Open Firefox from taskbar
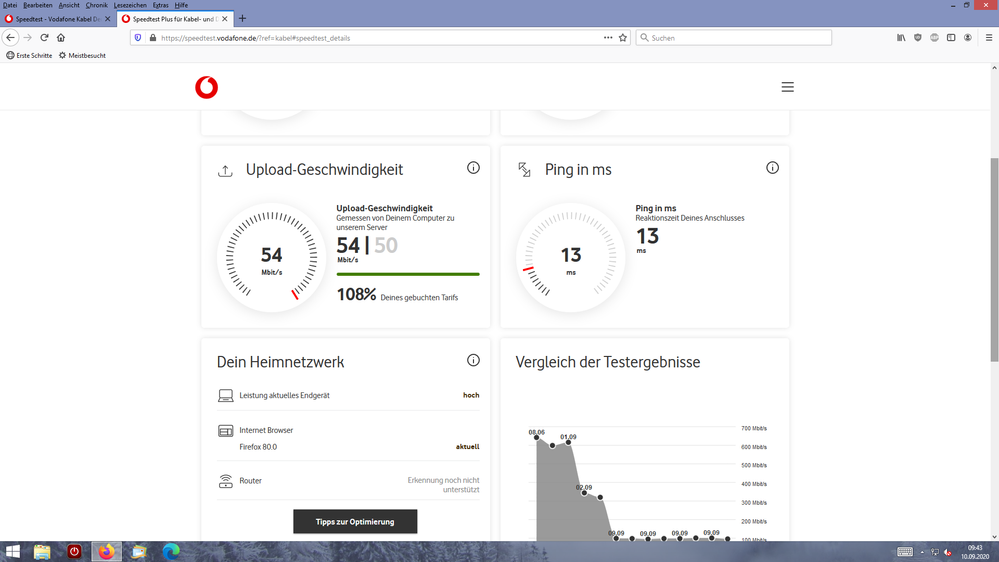This screenshot has width=999, height=562. [106, 551]
